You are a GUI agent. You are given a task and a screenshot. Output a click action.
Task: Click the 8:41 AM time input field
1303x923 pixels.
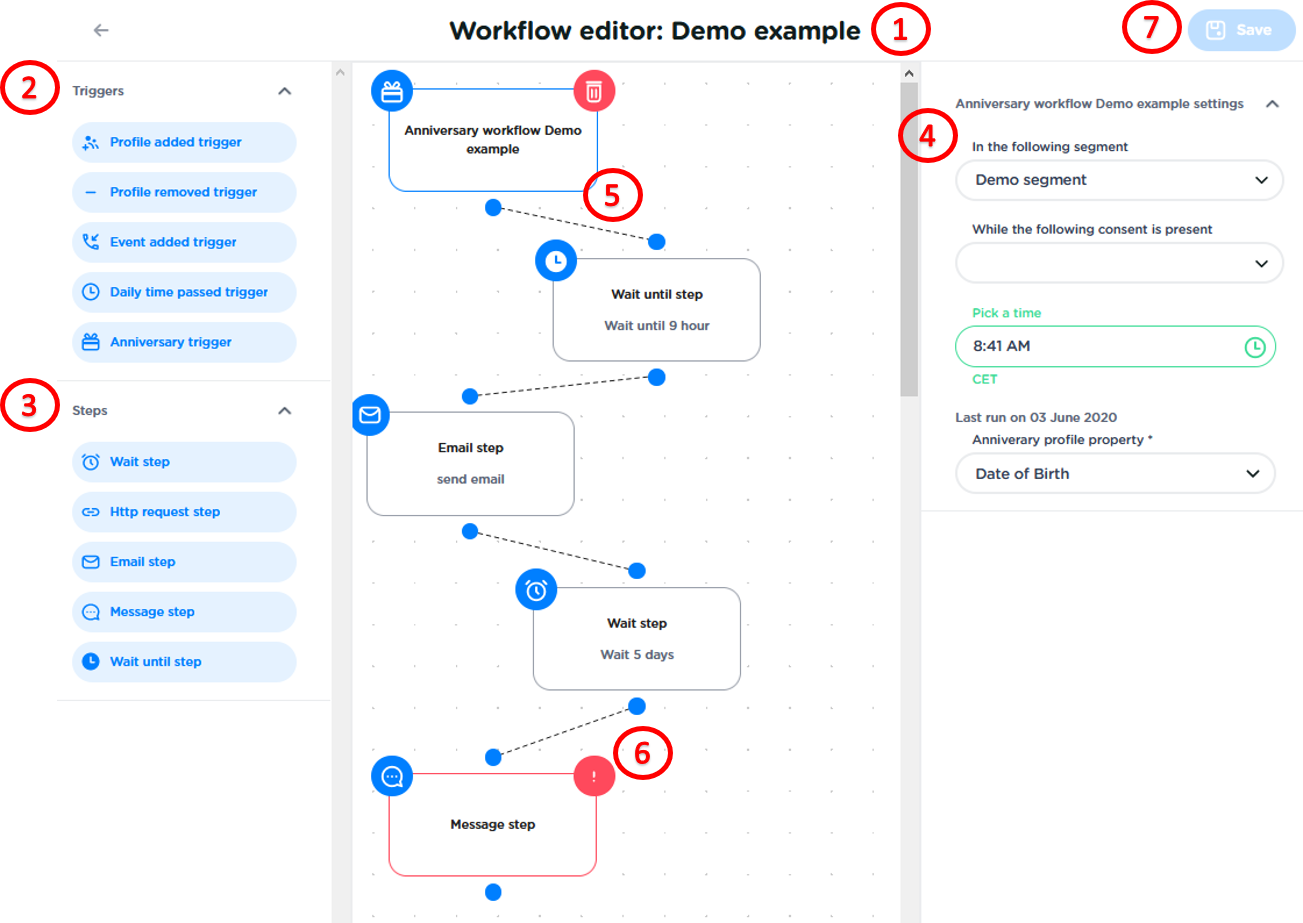click(1100, 347)
